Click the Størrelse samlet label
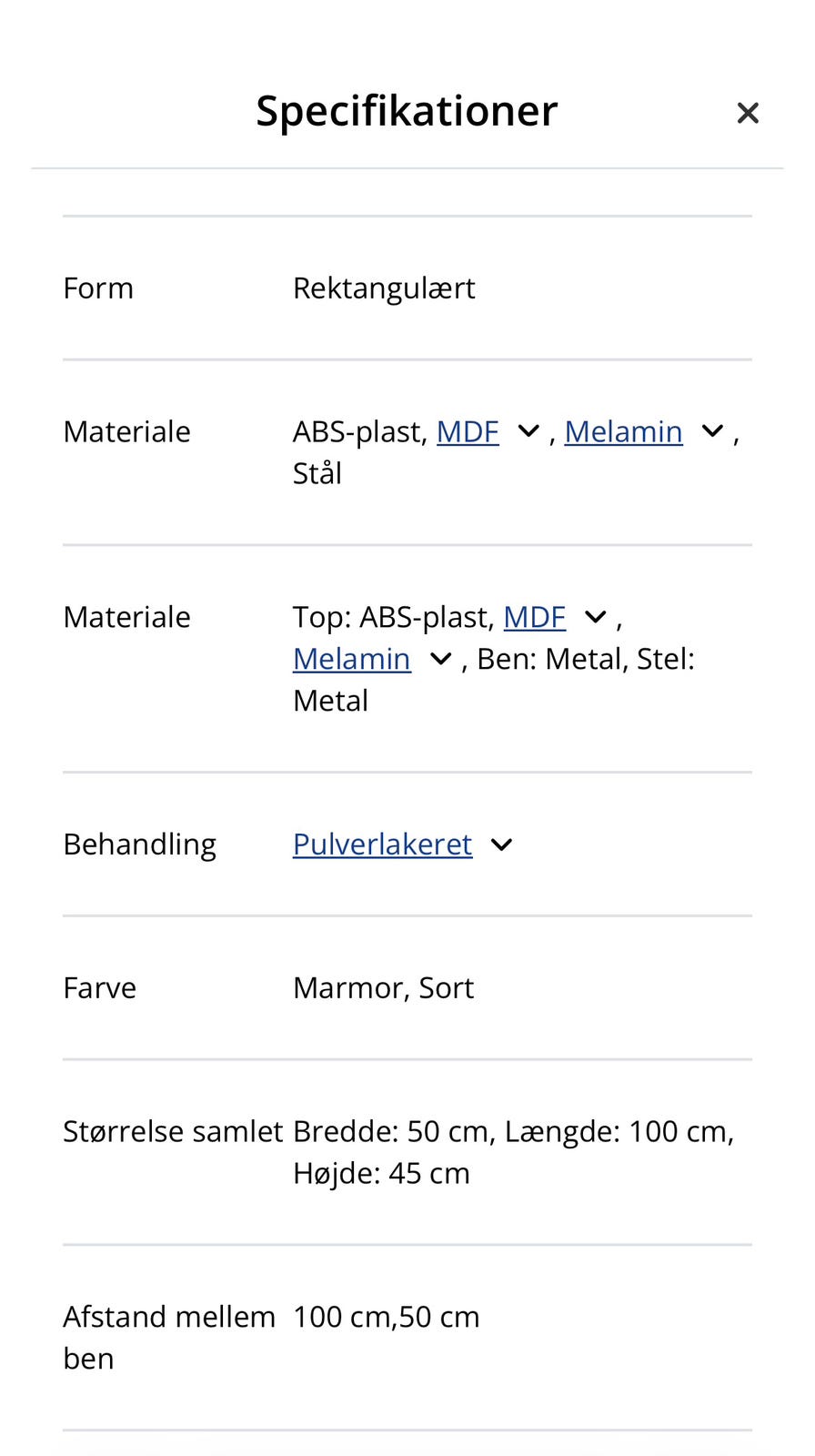The image size is (815, 1456). click(x=173, y=1132)
